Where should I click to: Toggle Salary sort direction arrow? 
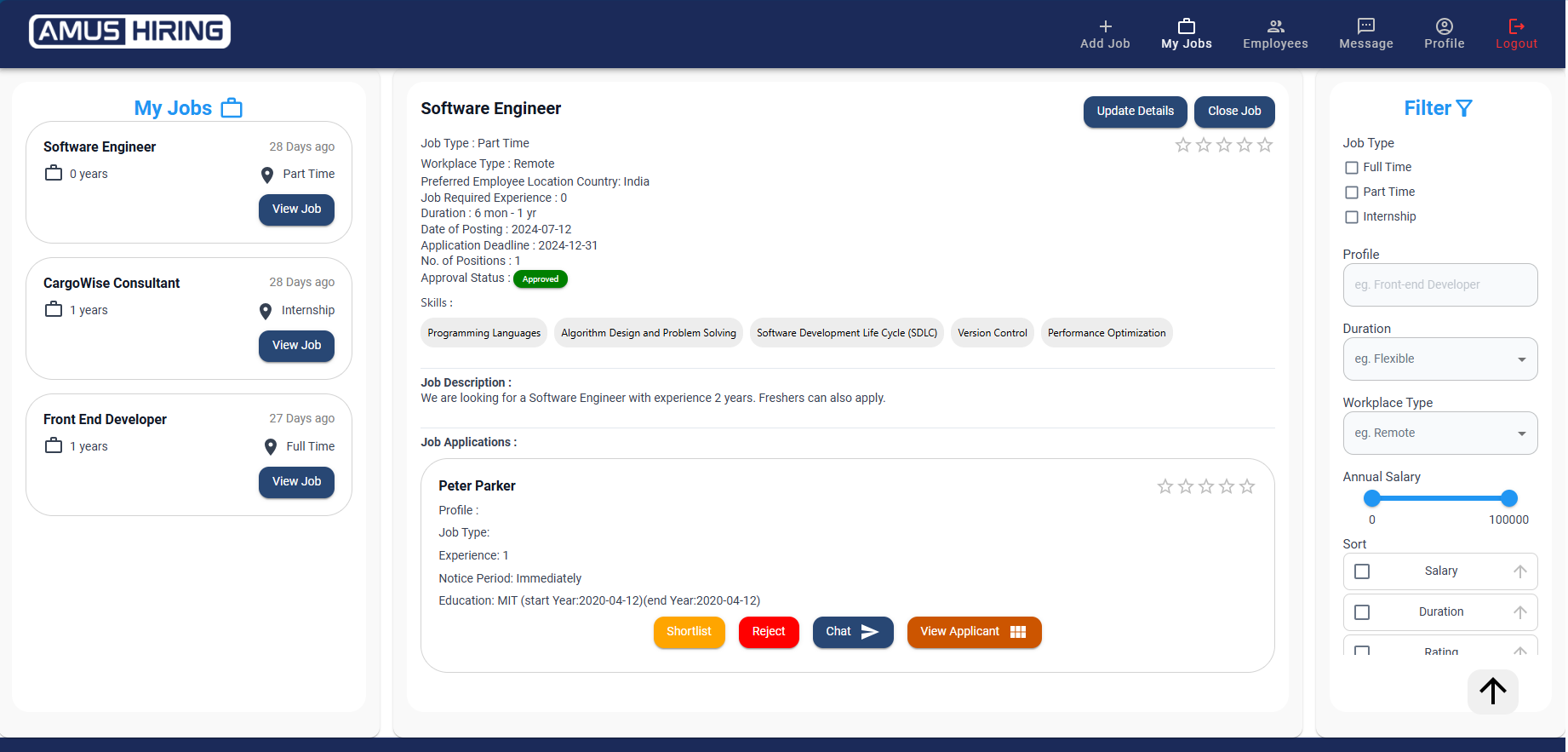pos(1522,572)
